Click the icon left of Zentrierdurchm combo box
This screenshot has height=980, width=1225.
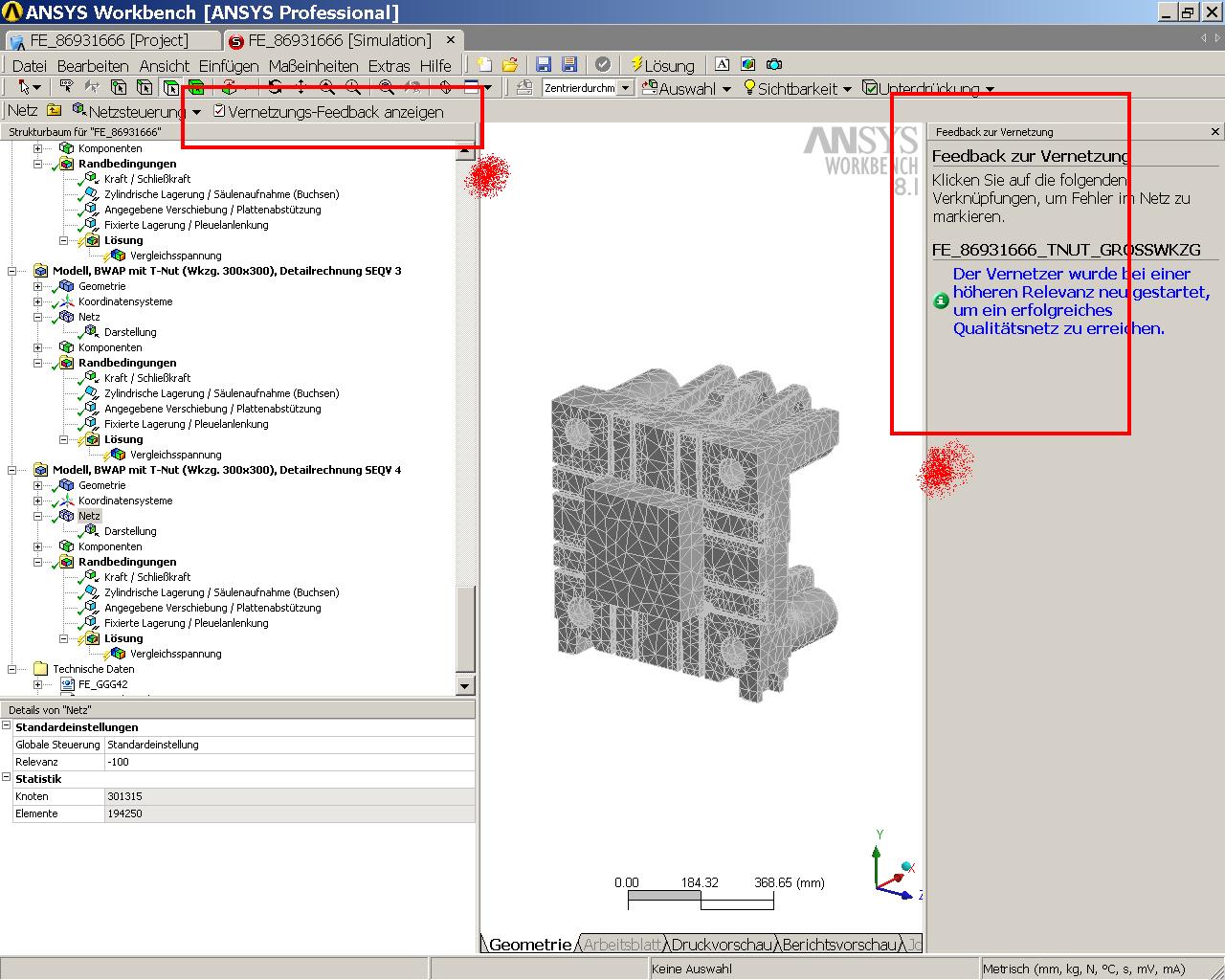tap(524, 87)
